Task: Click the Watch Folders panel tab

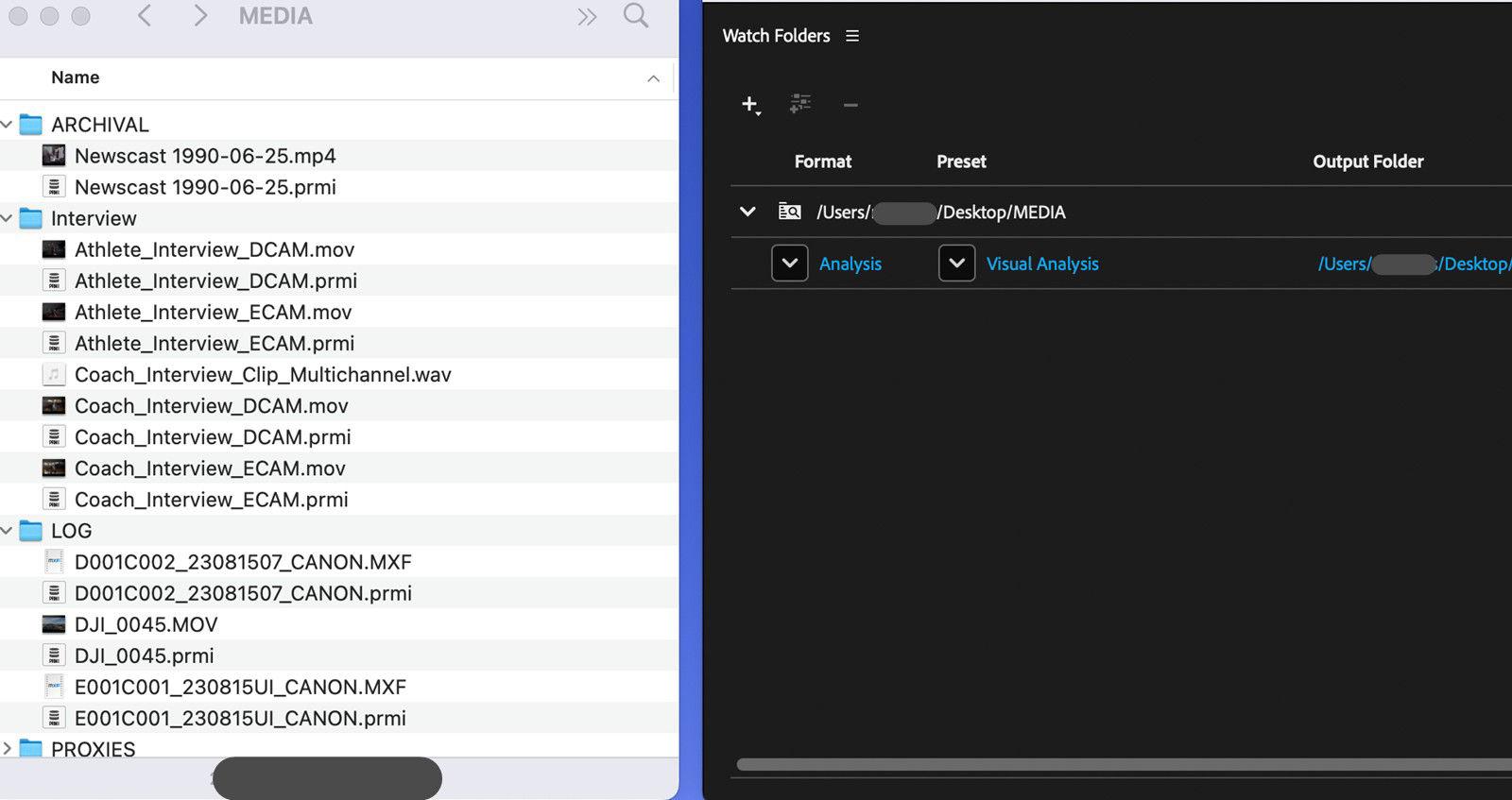Action: 776,36
